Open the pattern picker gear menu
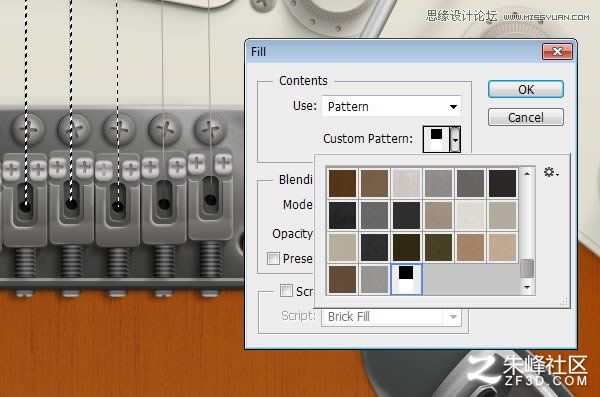Viewport: 600px width, 397px height. 551,173
